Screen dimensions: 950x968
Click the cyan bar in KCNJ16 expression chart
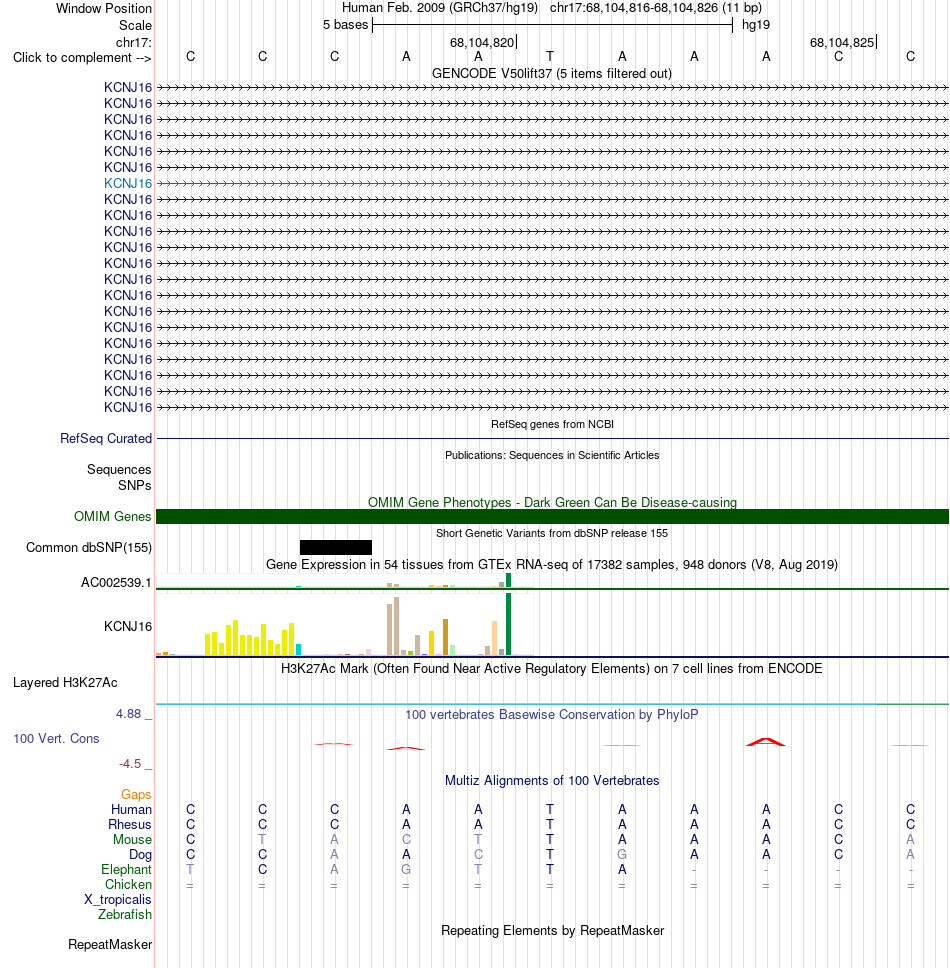coord(299,649)
